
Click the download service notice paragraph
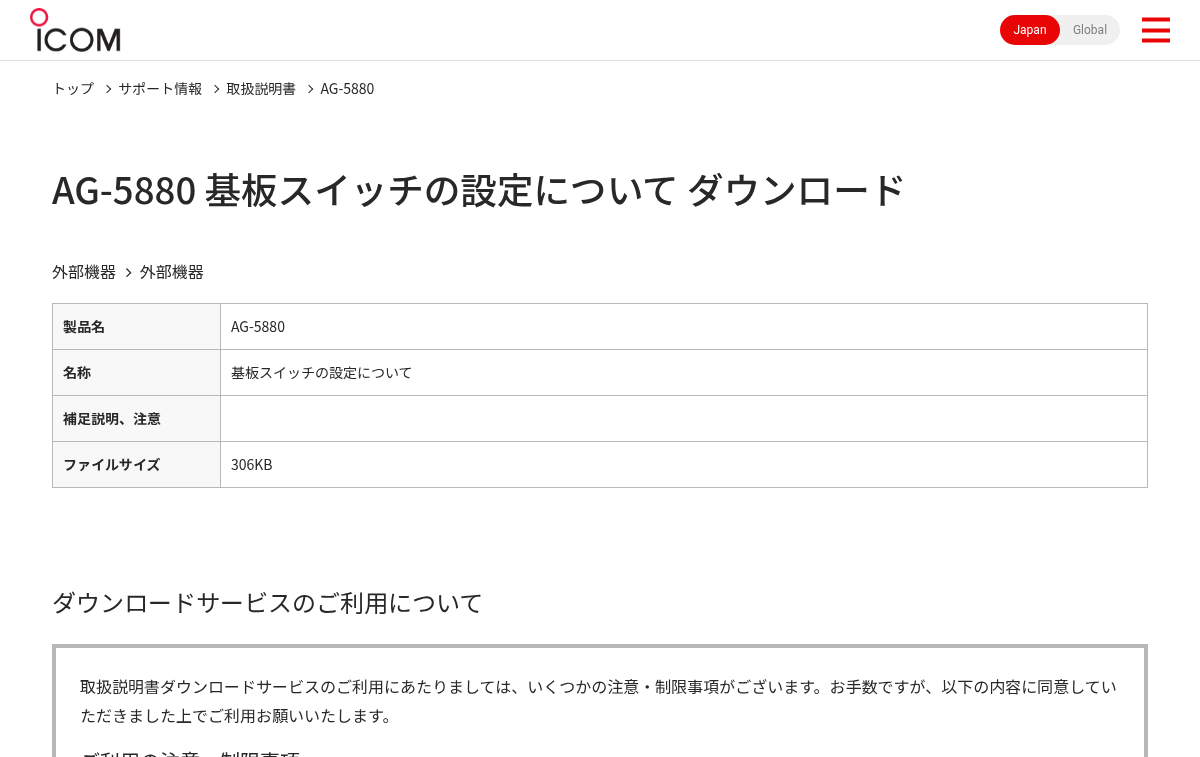[x=598, y=701]
